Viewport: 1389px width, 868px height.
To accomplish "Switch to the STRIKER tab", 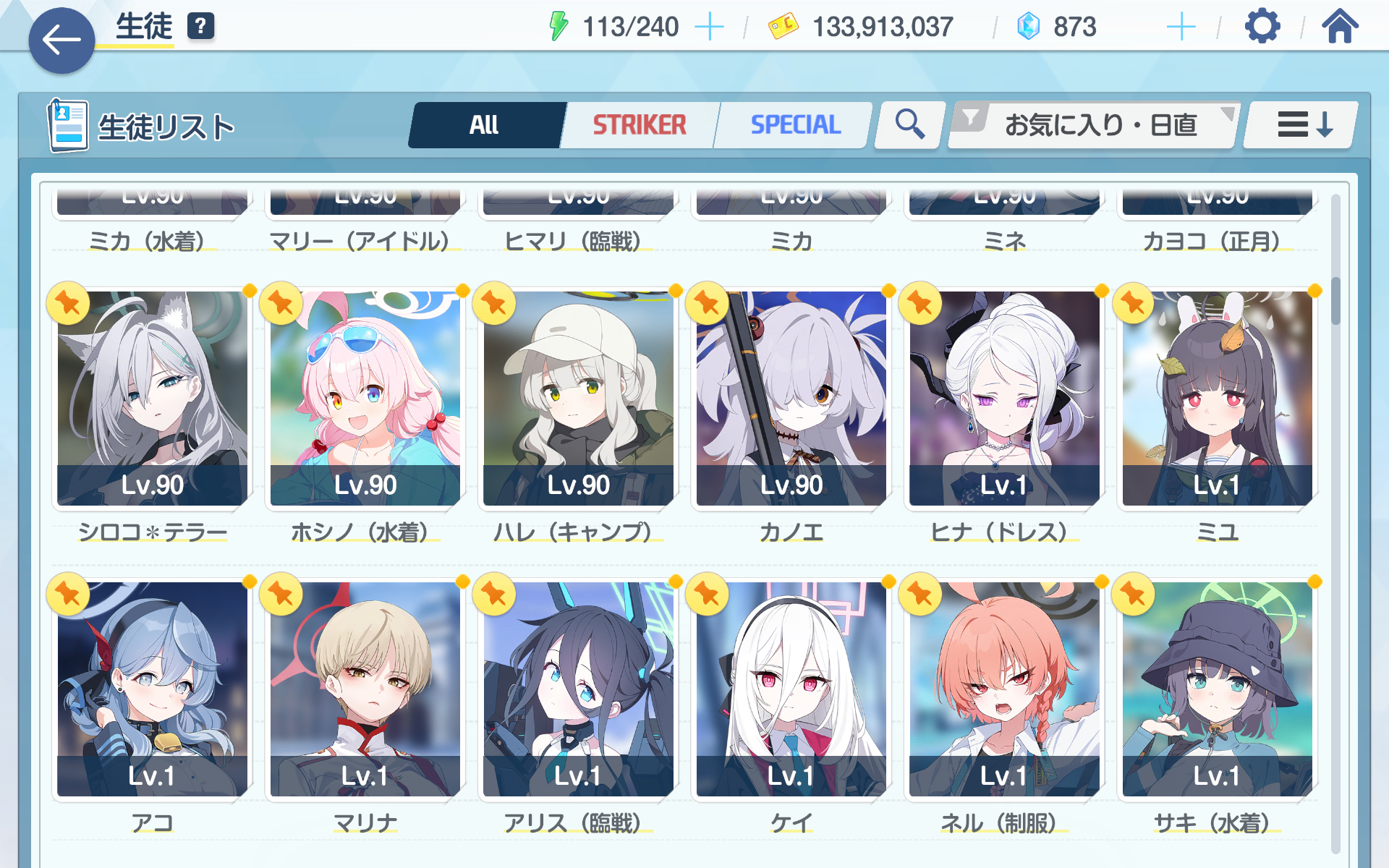I will (x=640, y=124).
